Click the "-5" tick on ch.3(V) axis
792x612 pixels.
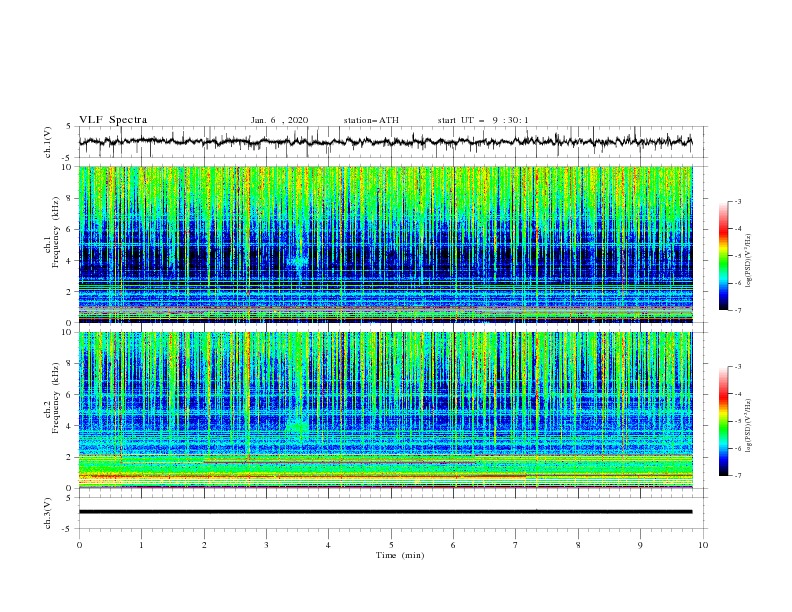click(67, 529)
